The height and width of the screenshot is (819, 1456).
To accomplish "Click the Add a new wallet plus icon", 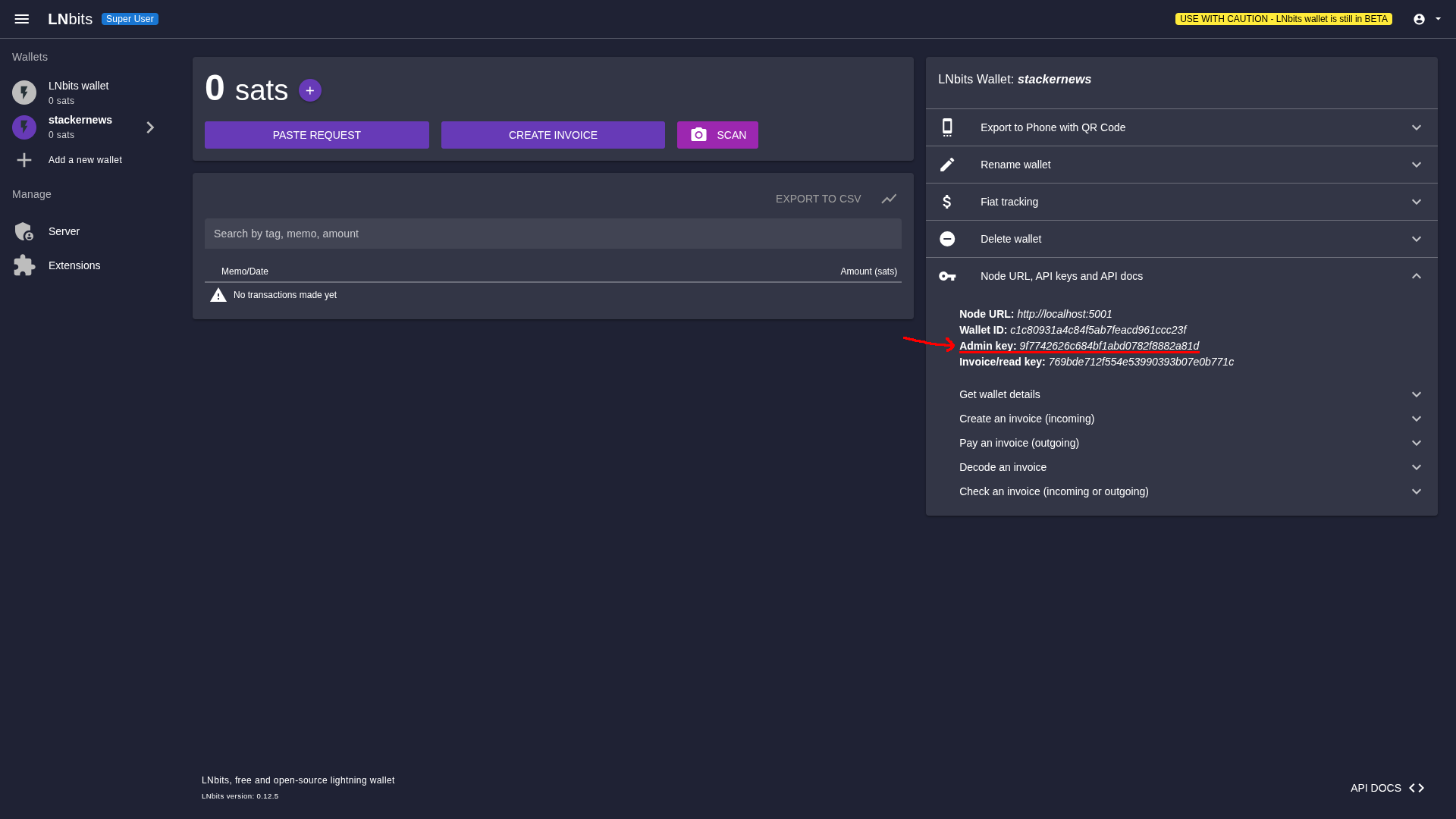I will tap(24, 160).
